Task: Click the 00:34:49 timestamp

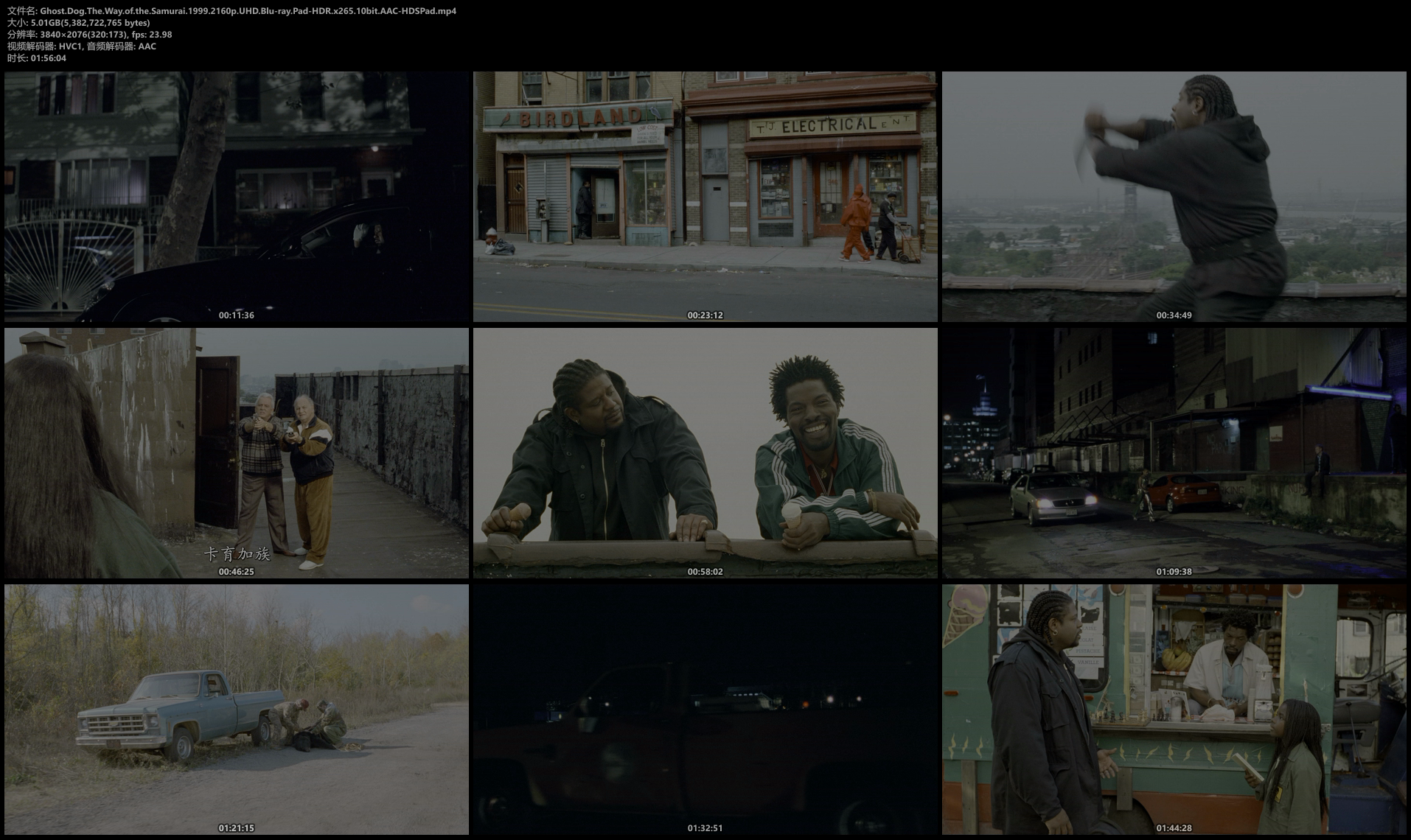Action: point(1174,315)
